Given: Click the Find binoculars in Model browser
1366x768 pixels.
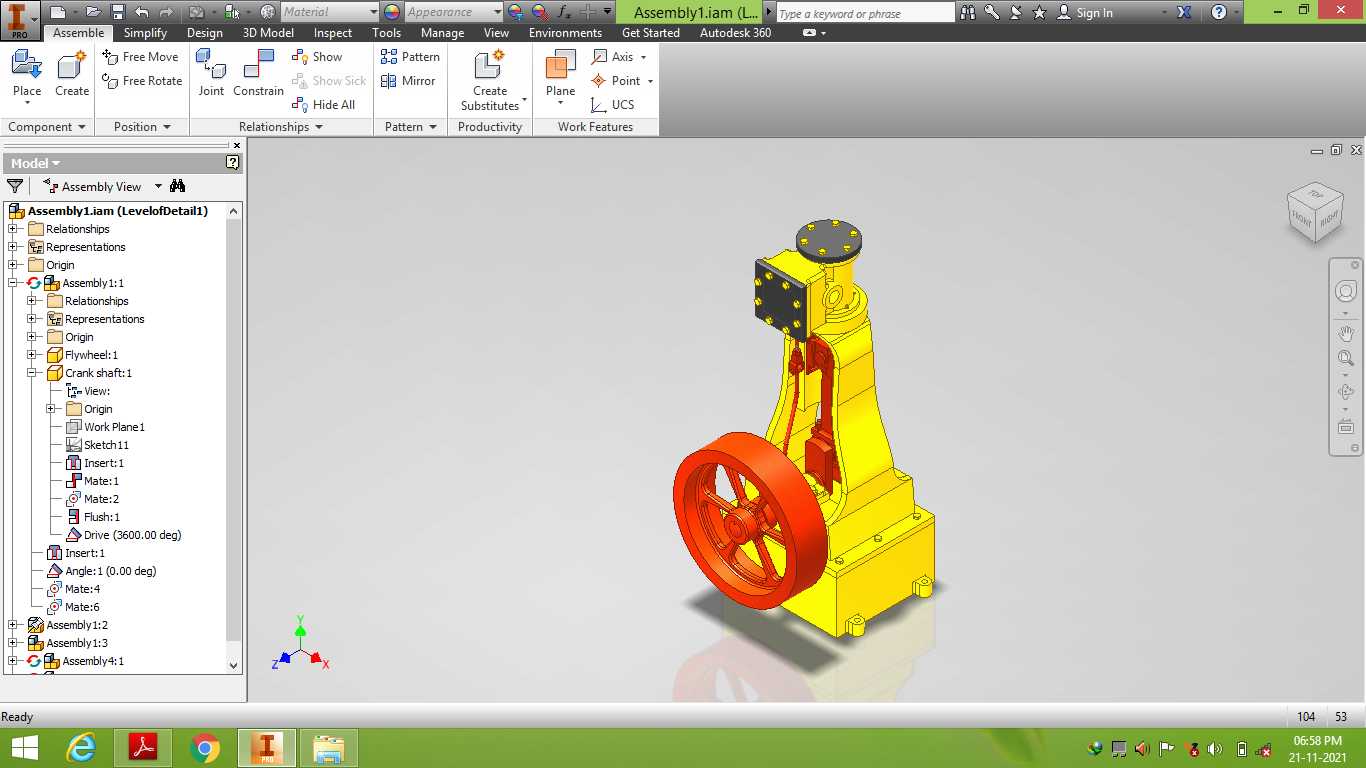Looking at the screenshot, I should coord(178,186).
